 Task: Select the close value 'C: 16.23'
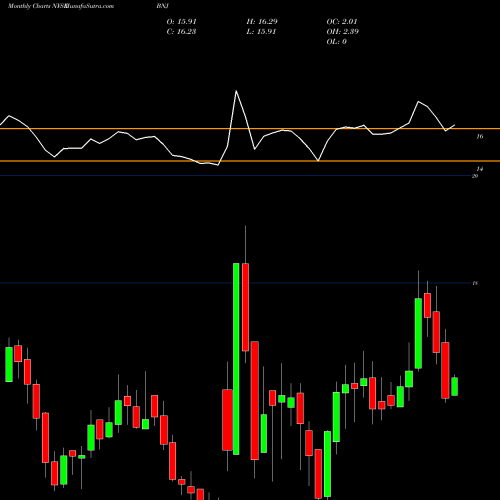coord(181,32)
